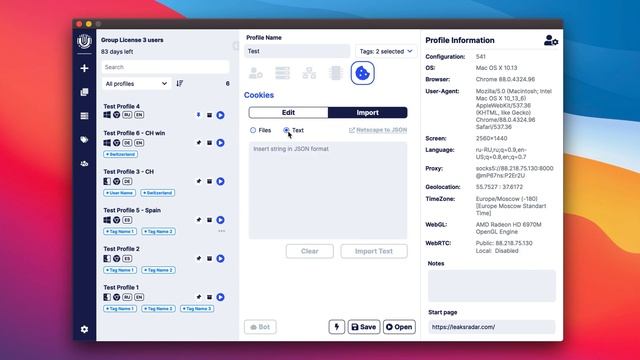Select Test Profile 5 - Spain entry
The width and height of the screenshot is (640, 360).
(132, 210)
